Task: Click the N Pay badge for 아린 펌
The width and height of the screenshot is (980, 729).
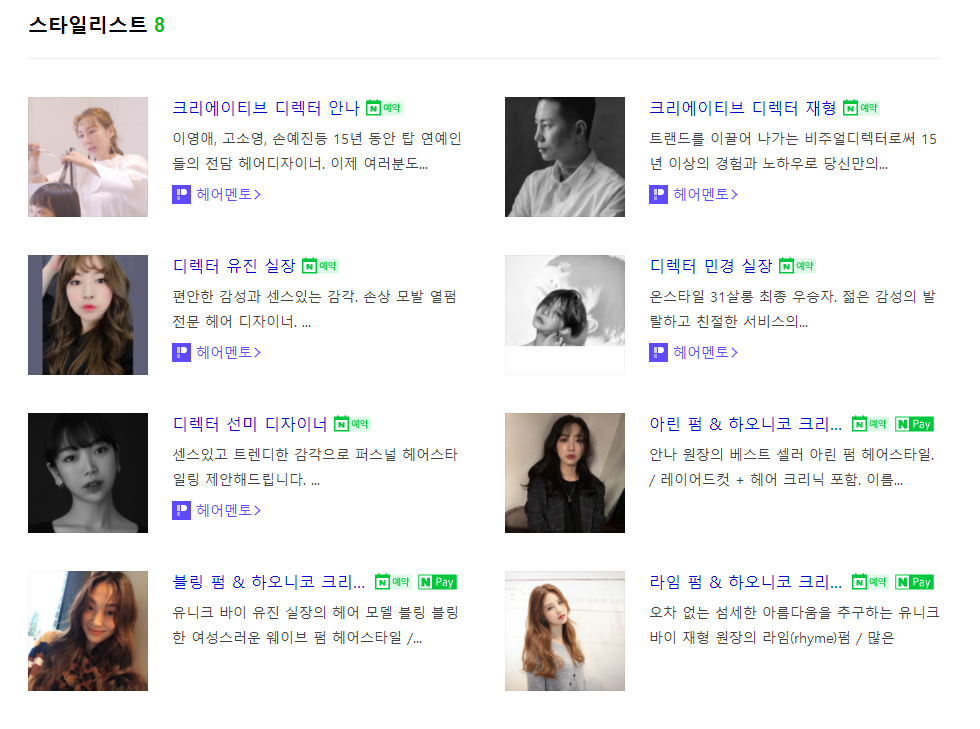Action: 914,424
